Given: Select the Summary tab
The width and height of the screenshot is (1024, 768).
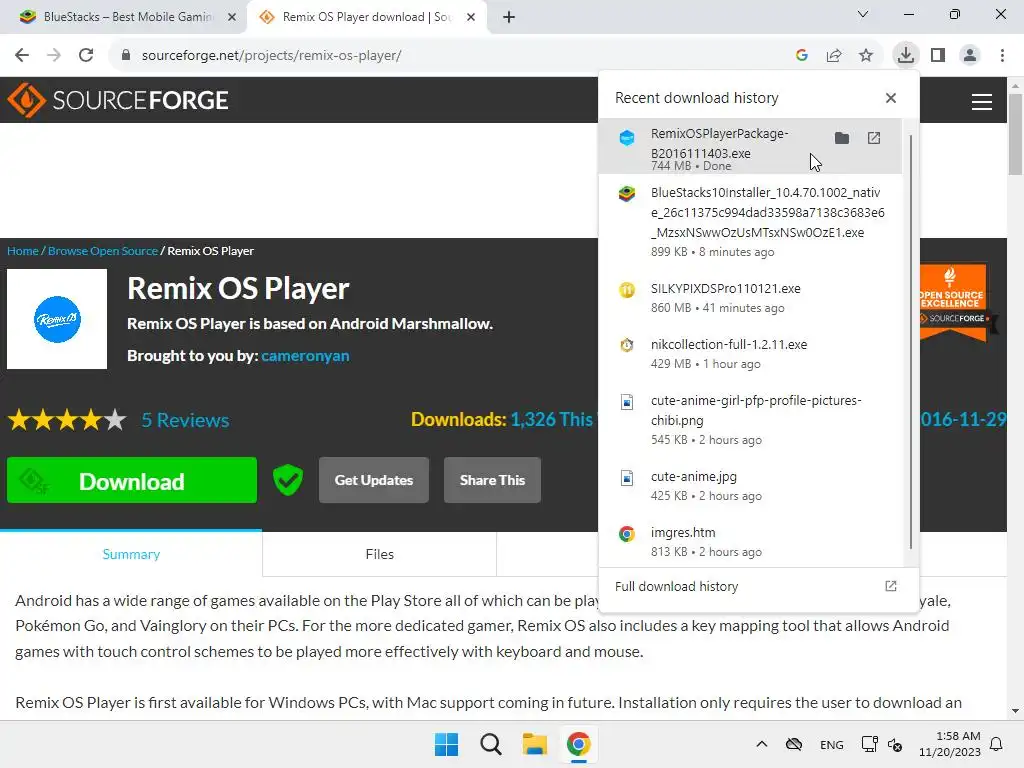Looking at the screenshot, I should [131, 554].
